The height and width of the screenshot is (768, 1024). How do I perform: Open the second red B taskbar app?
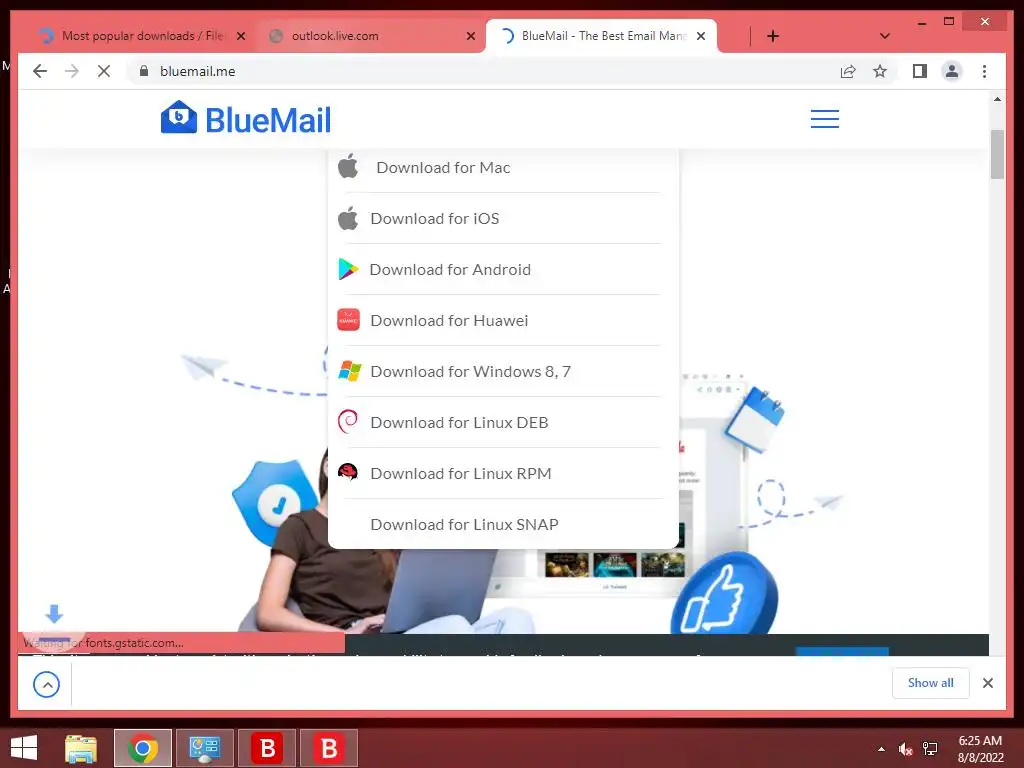pyautogui.click(x=329, y=748)
